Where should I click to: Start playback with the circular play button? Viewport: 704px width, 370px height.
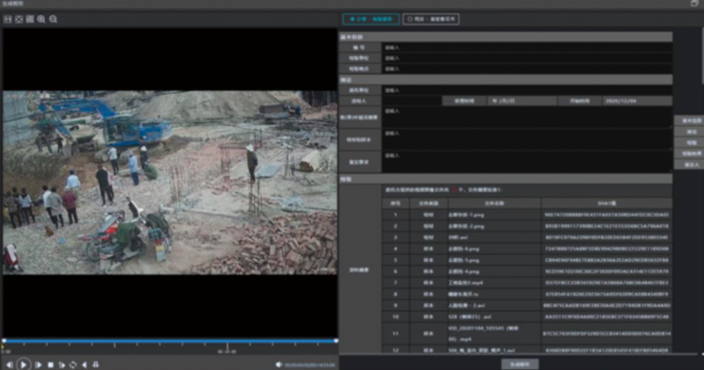(23, 364)
